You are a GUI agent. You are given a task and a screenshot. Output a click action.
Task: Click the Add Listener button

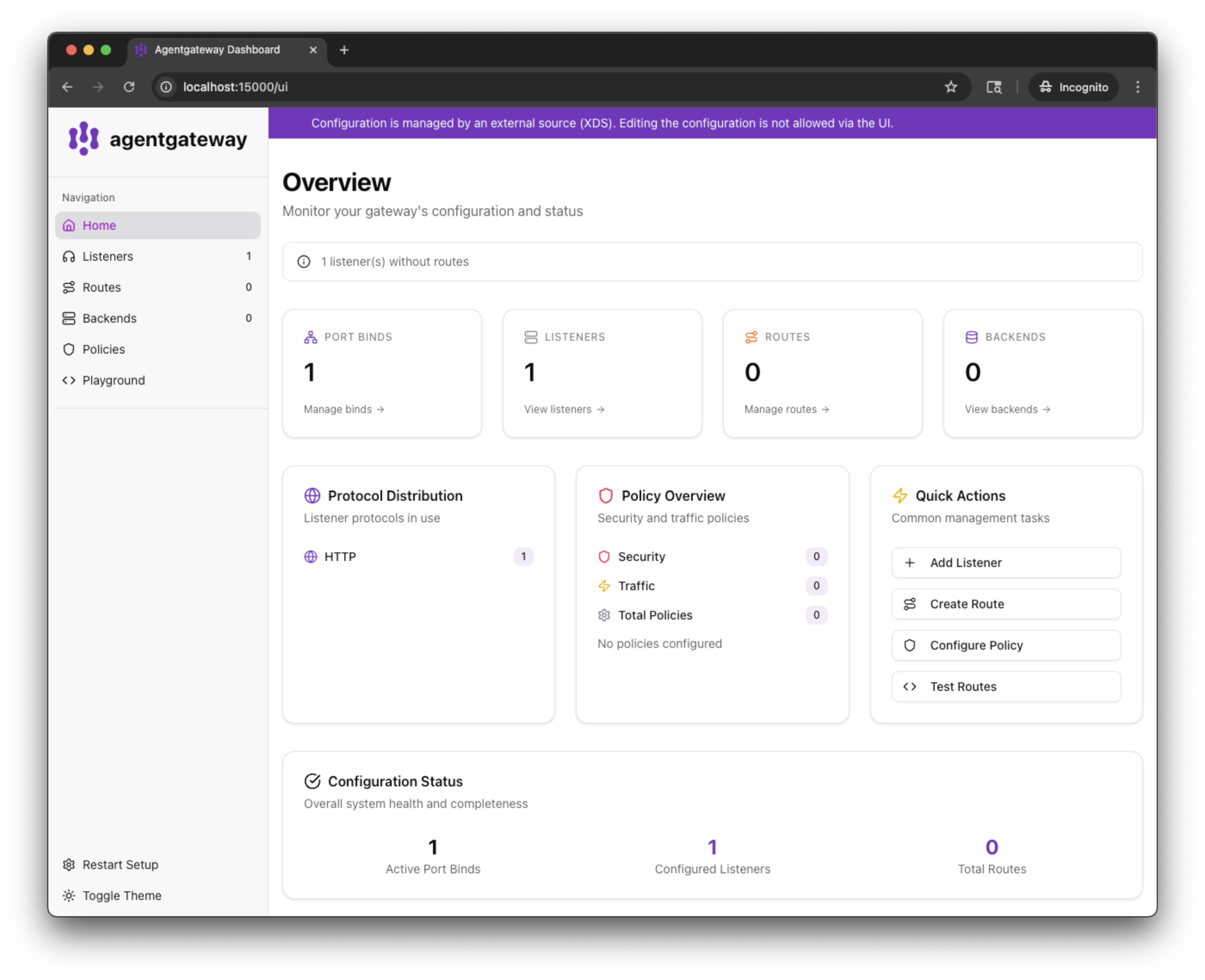1006,563
